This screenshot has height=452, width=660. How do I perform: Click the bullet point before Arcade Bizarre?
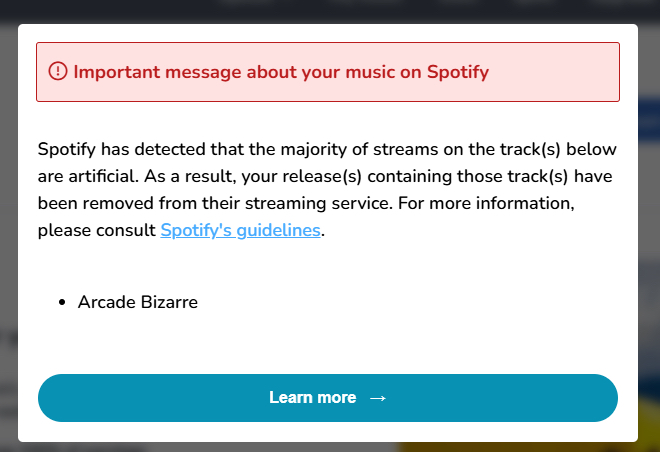(62, 302)
